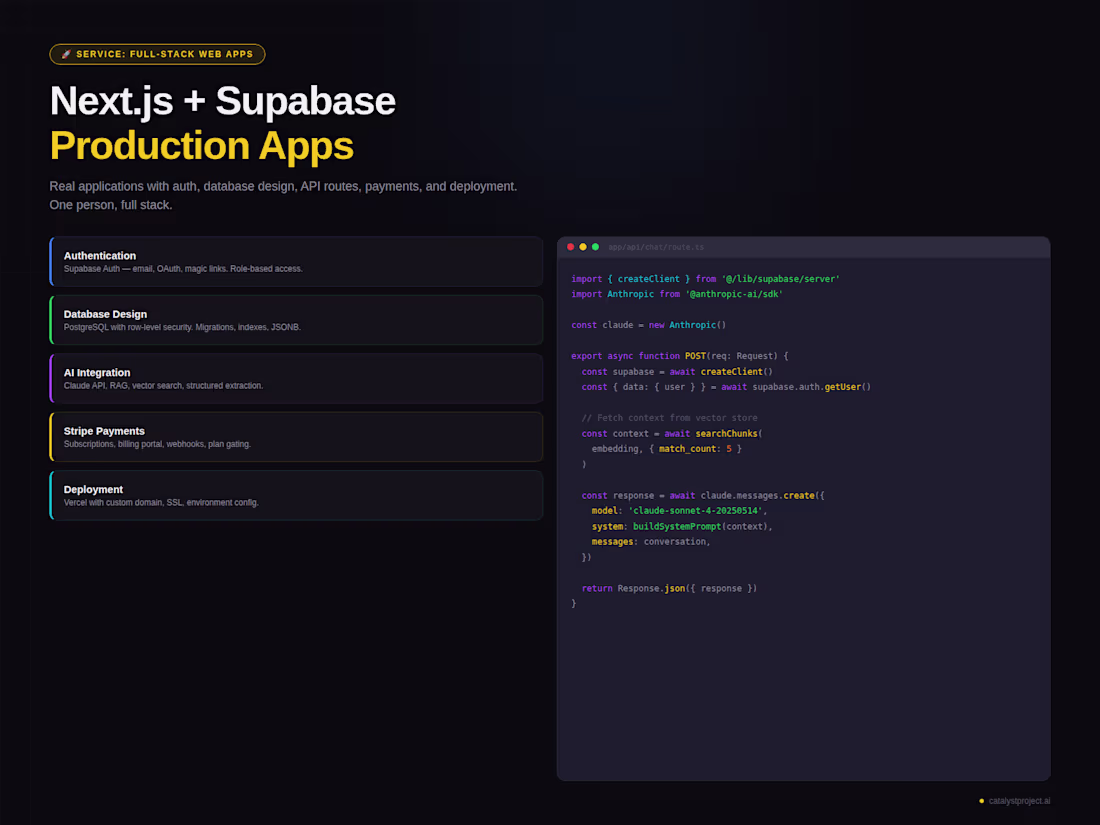Click the 'Next.js + Supabase' heading
1100x825 pixels.
(222, 101)
